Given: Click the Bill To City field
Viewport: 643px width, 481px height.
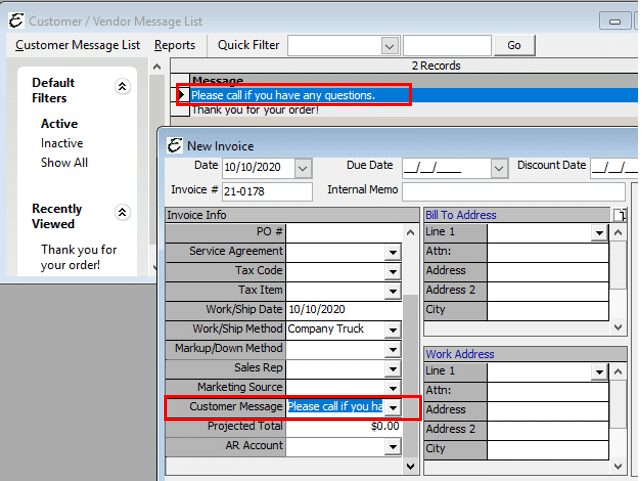Looking at the screenshot, I should tap(547, 310).
